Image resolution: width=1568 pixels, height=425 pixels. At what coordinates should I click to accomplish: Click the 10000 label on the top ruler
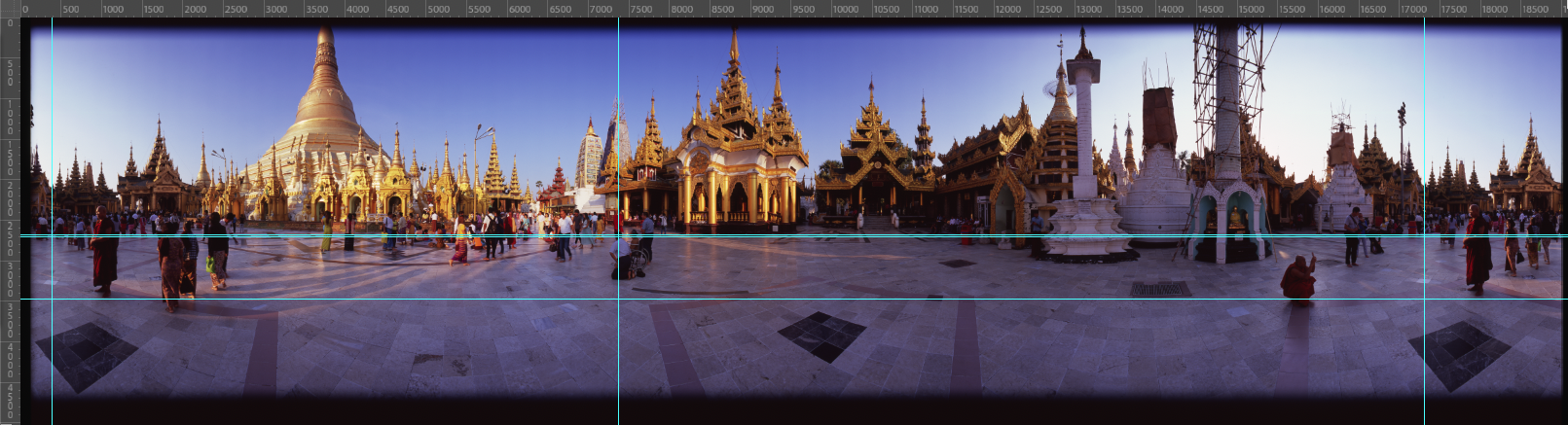click(846, 9)
